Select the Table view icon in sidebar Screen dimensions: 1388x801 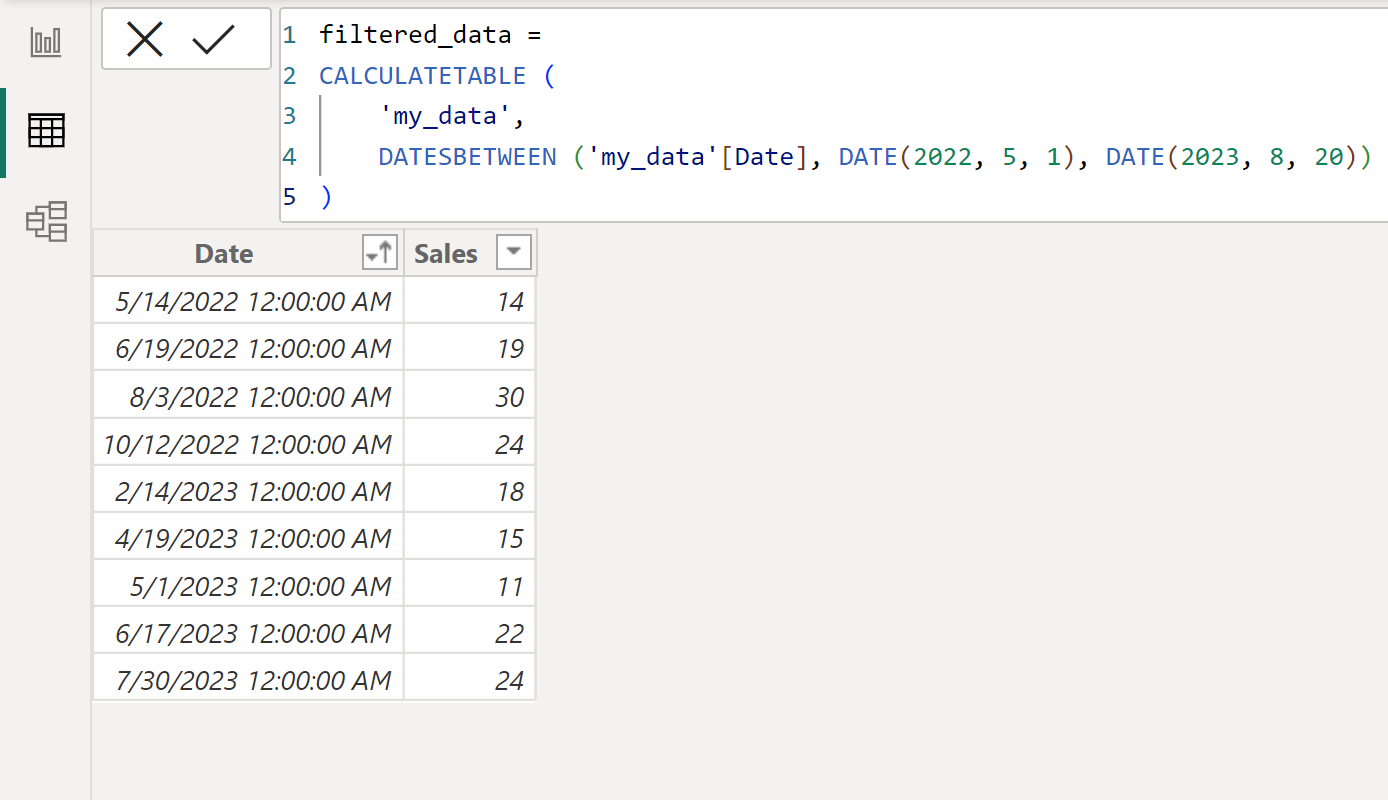tap(45, 130)
